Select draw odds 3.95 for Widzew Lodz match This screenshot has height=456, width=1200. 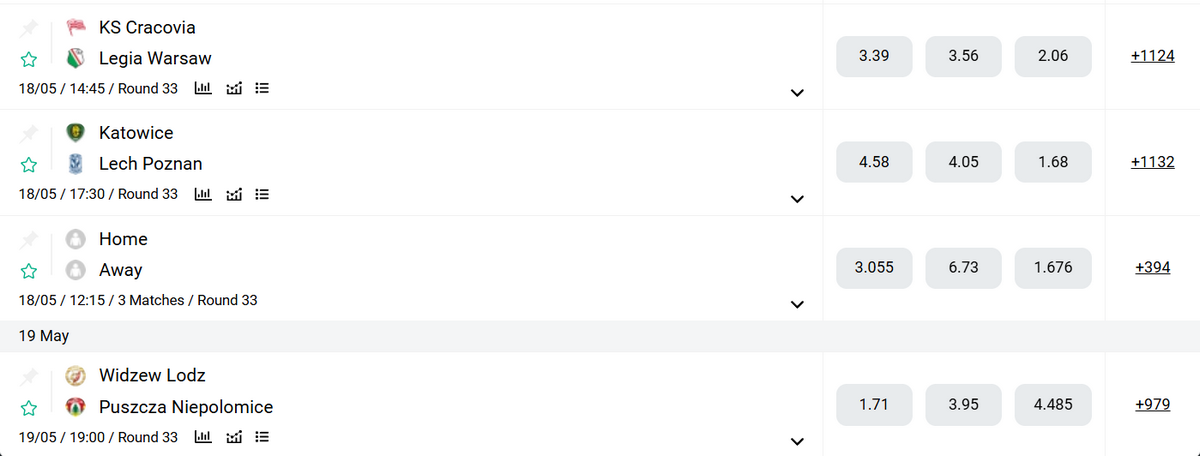(963, 405)
